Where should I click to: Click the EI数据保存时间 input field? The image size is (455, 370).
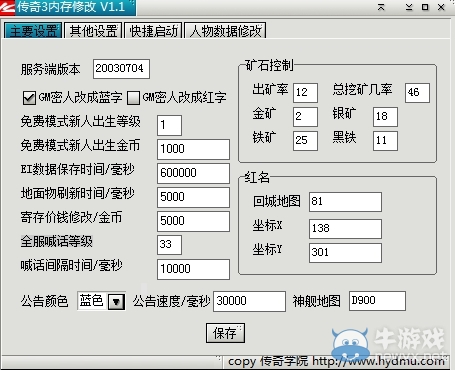tap(193, 173)
